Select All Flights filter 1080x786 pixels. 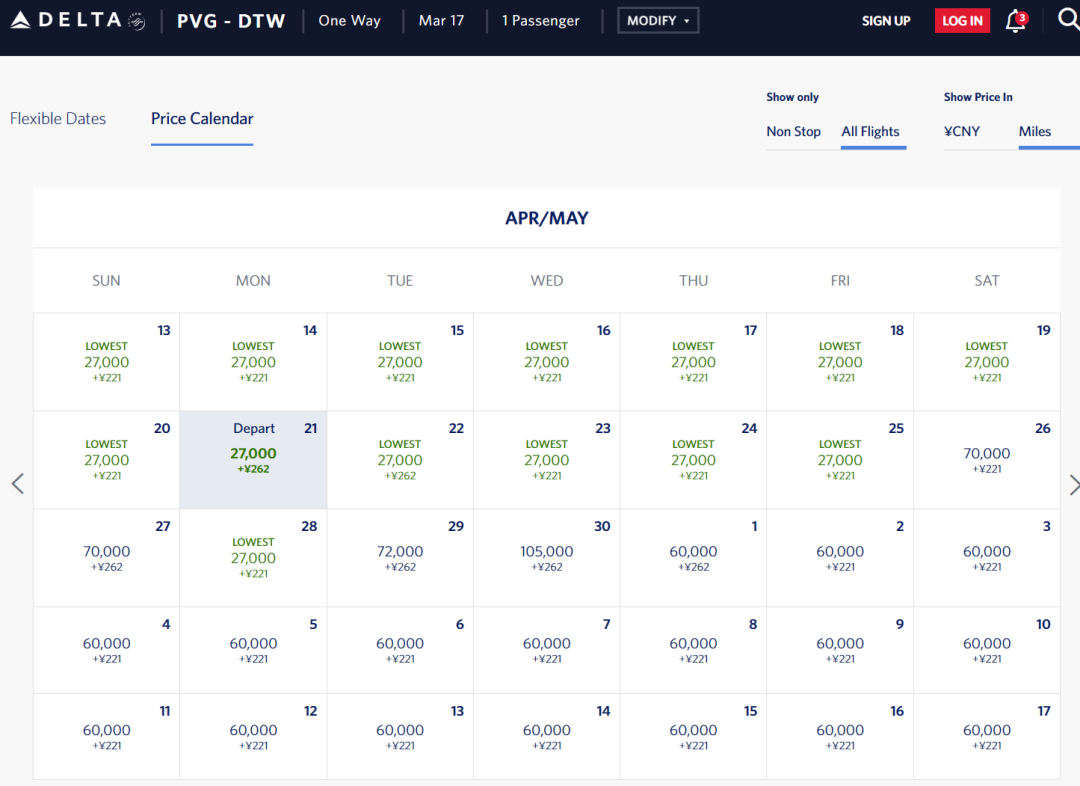click(871, 132)
